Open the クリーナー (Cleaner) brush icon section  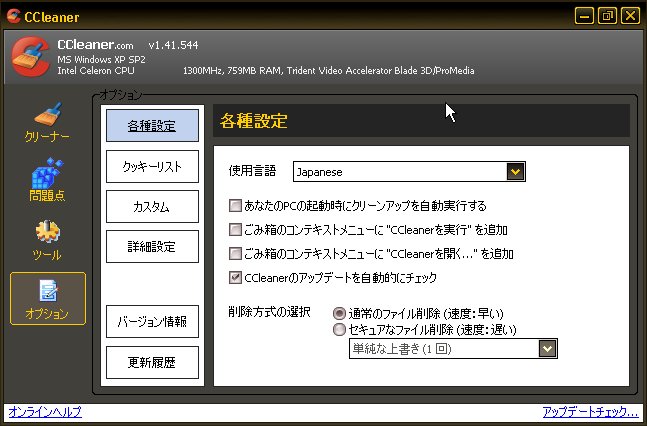47,123
